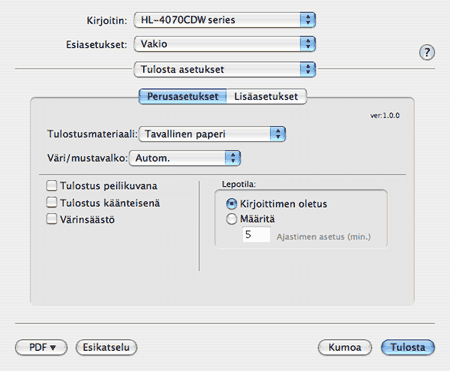Switch to the Lisäasetukset tab
Viewport: 450px width, 371px height.
pyautogui.click(x=266, y=96)
